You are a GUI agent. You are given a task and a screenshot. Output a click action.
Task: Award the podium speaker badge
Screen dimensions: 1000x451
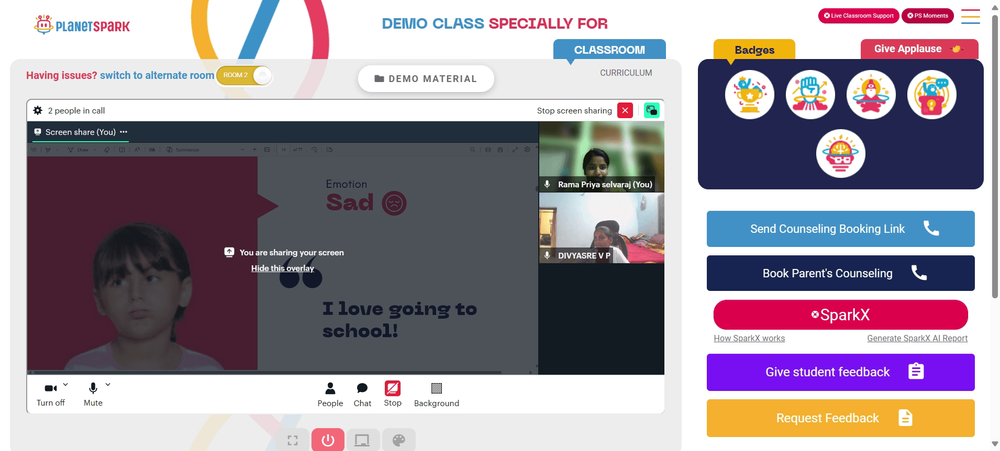(931, 94)
